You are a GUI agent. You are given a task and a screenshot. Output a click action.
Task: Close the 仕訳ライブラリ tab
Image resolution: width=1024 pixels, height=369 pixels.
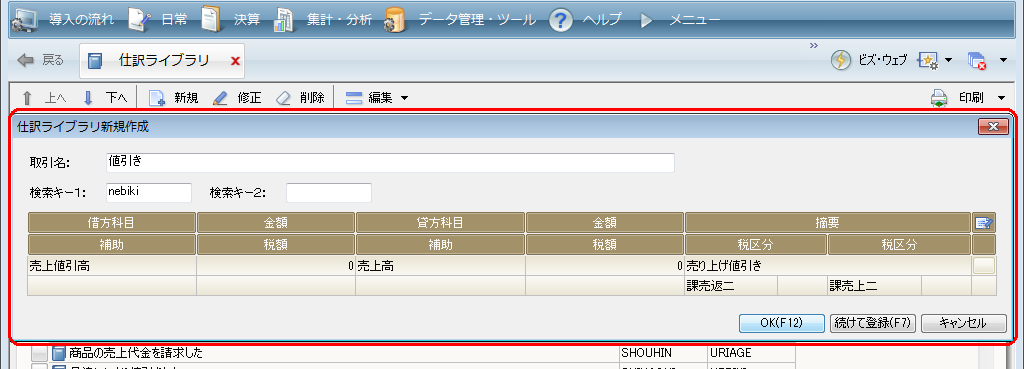point(235,61)
